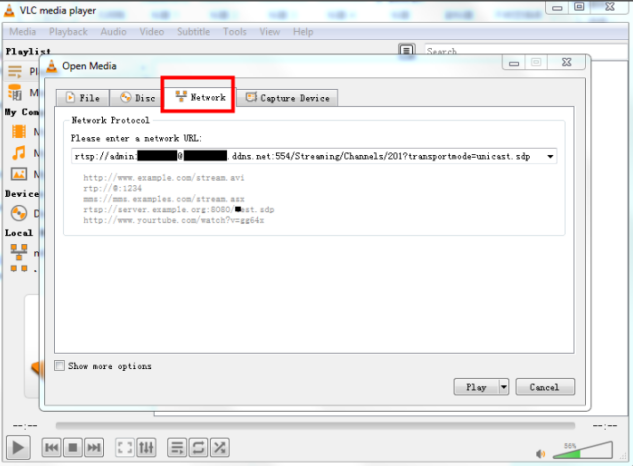Open the Play button dropdown arrow
633x466 pixels.
(504, 387)
